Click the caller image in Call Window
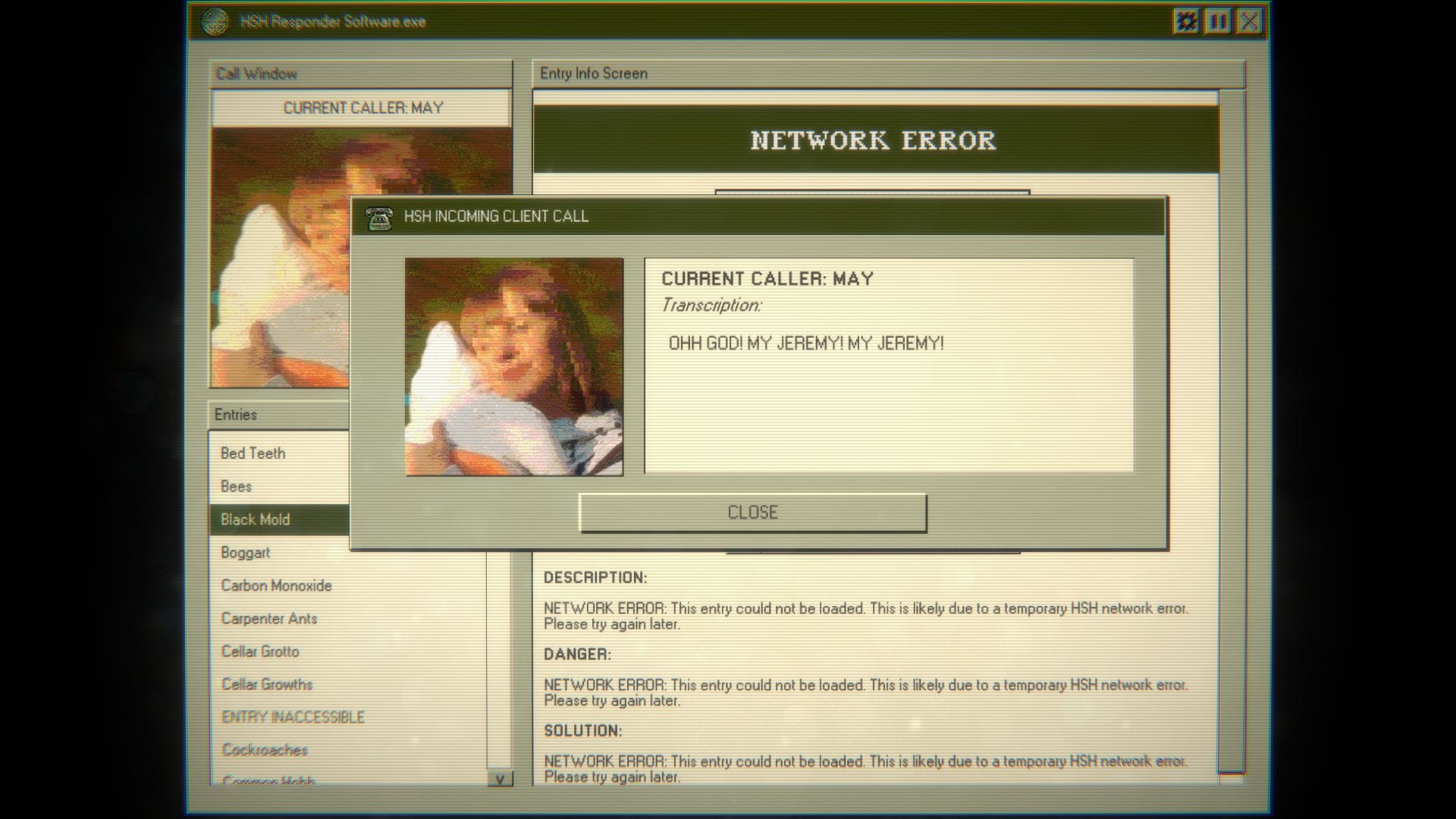Image resolution: width=1456 pixels, height=819 pixels. (x=281, y=258)
